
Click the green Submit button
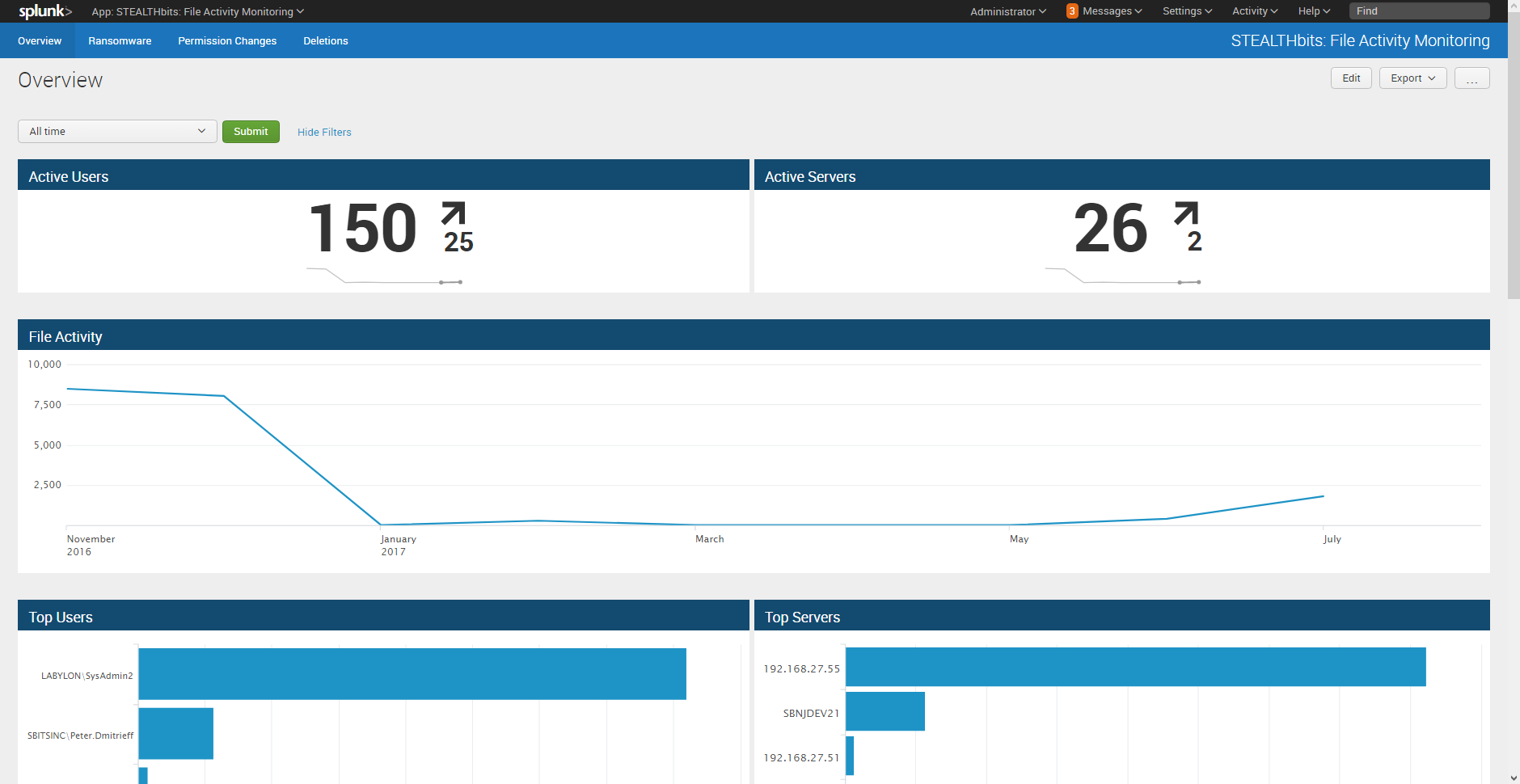[x=251, y=132]
